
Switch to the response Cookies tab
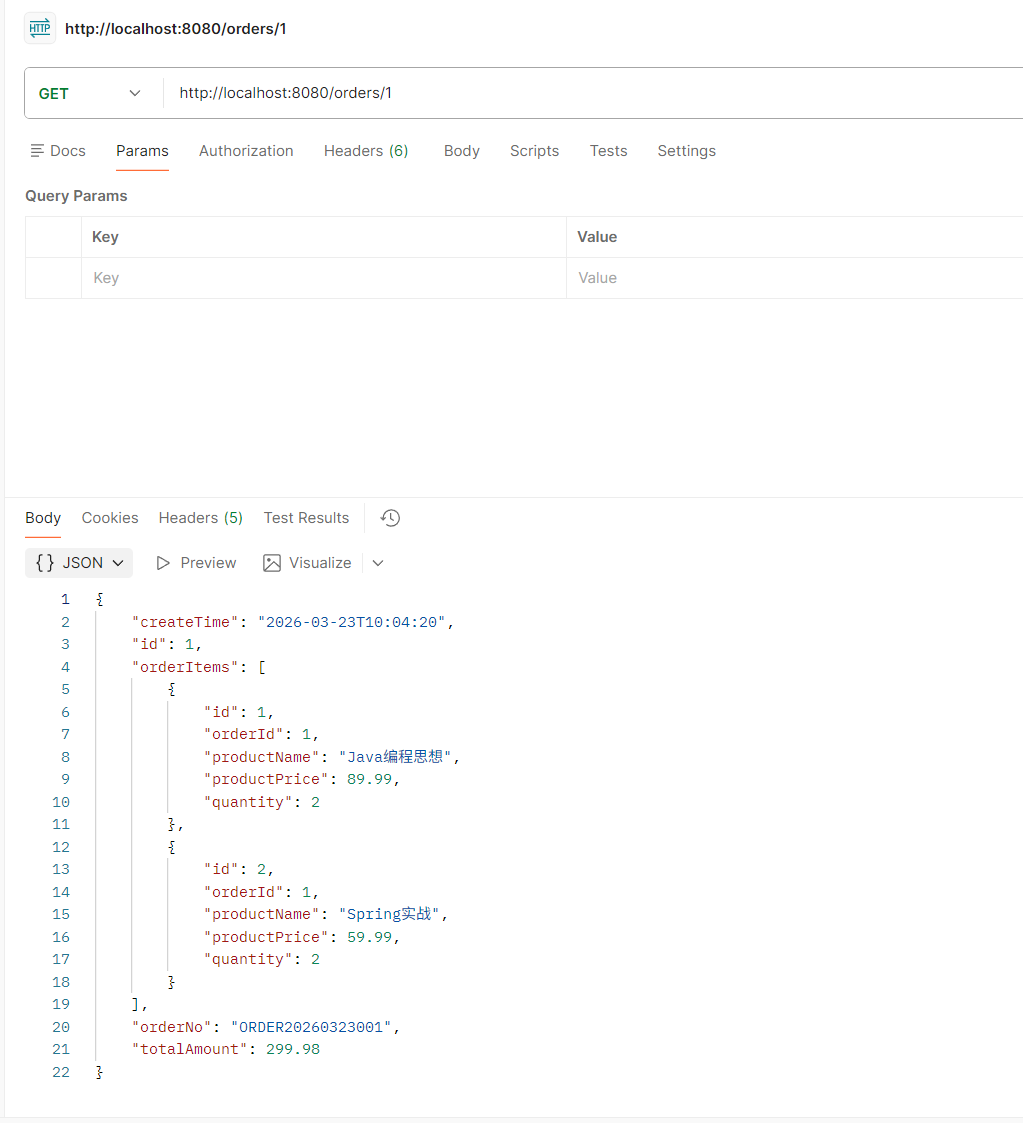[x=110, y=518]
